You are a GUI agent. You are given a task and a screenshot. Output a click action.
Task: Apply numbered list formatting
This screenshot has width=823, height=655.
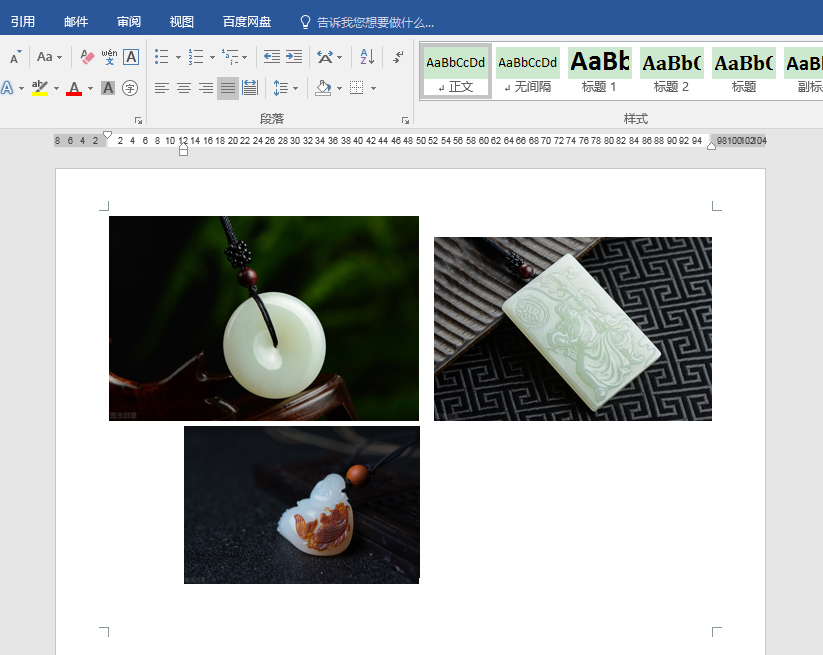pos(196,57)
